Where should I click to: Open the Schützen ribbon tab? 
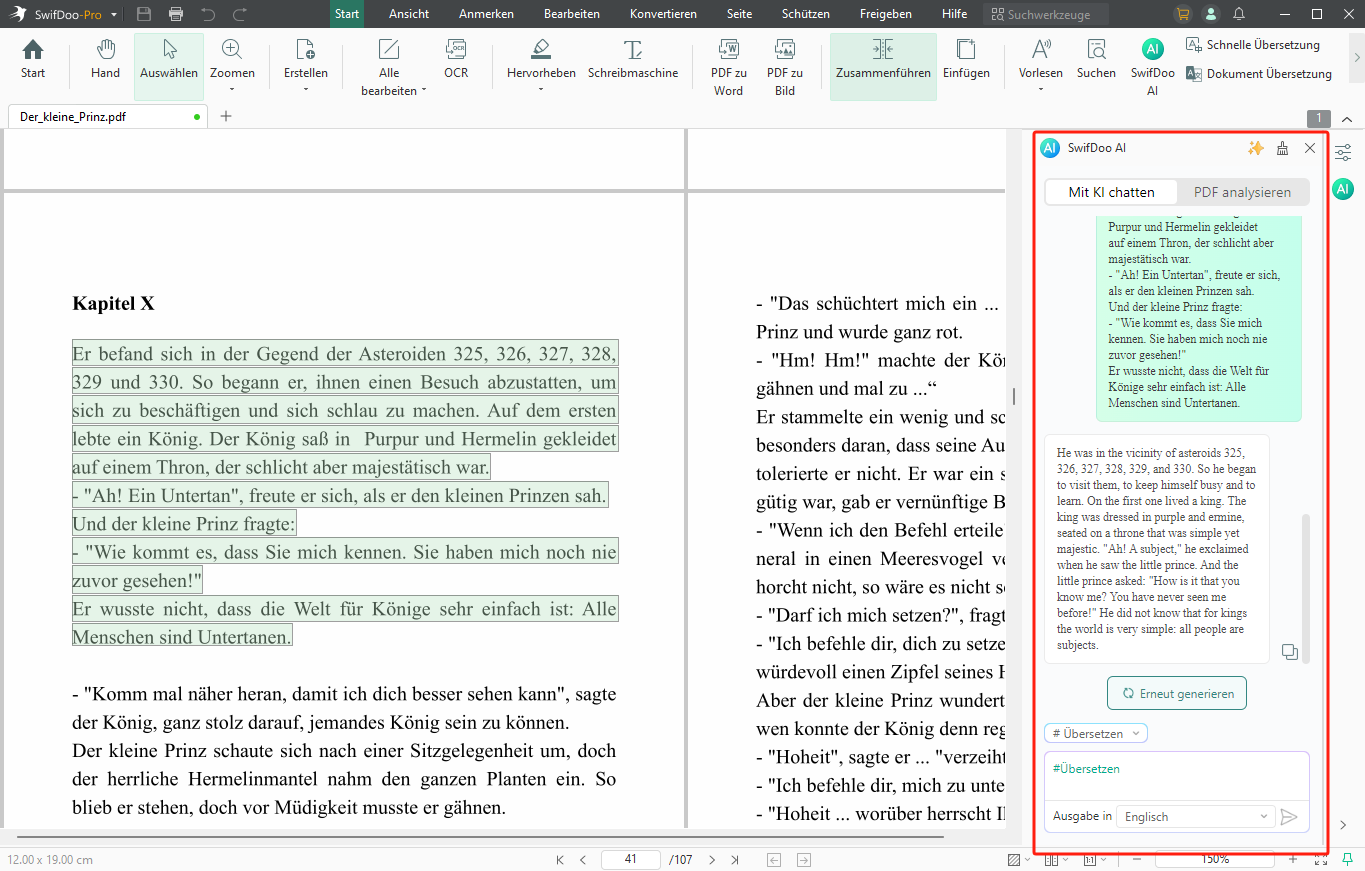click(806, 14)
